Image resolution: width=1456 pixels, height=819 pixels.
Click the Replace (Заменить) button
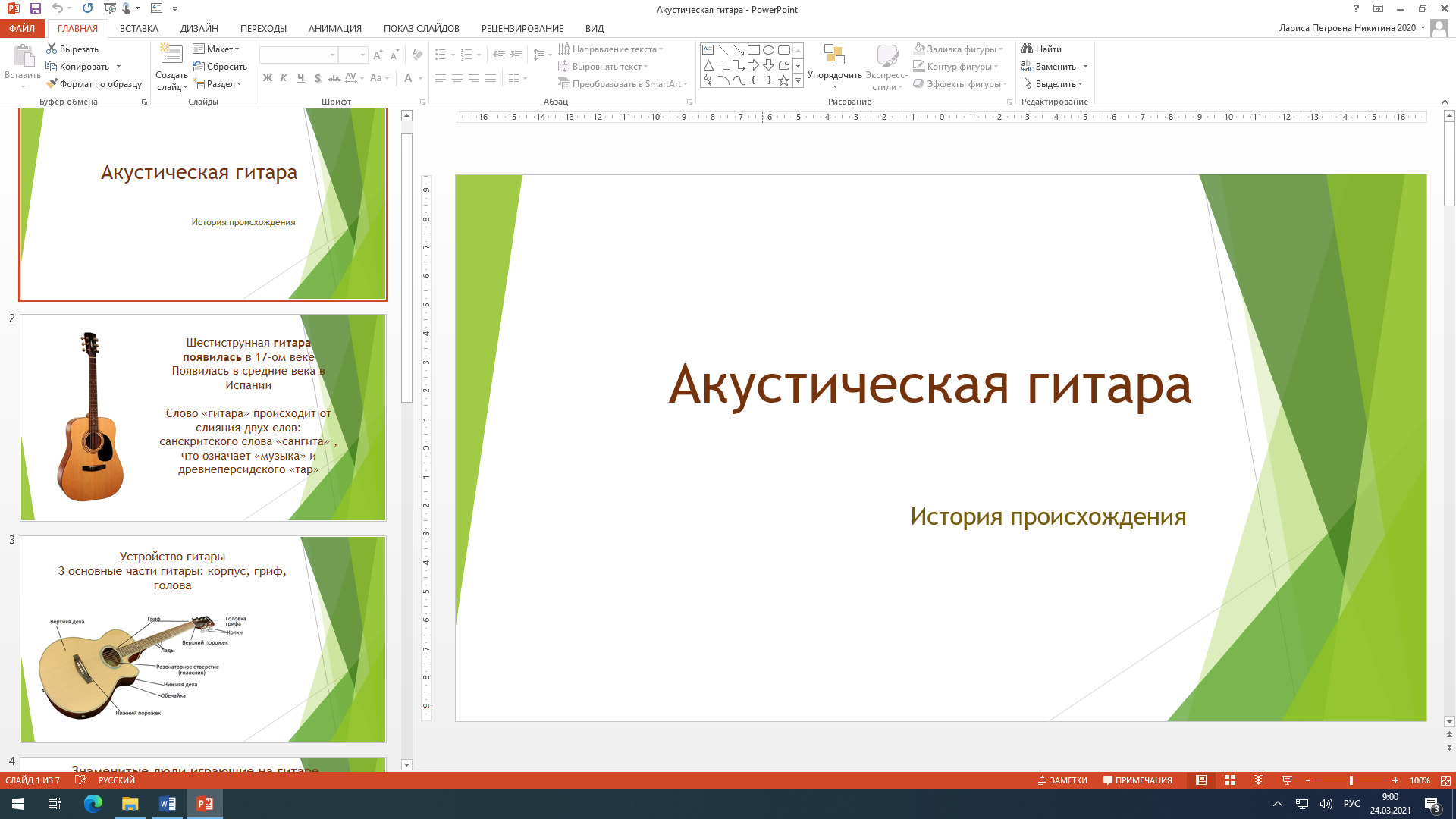(1050, 67)
